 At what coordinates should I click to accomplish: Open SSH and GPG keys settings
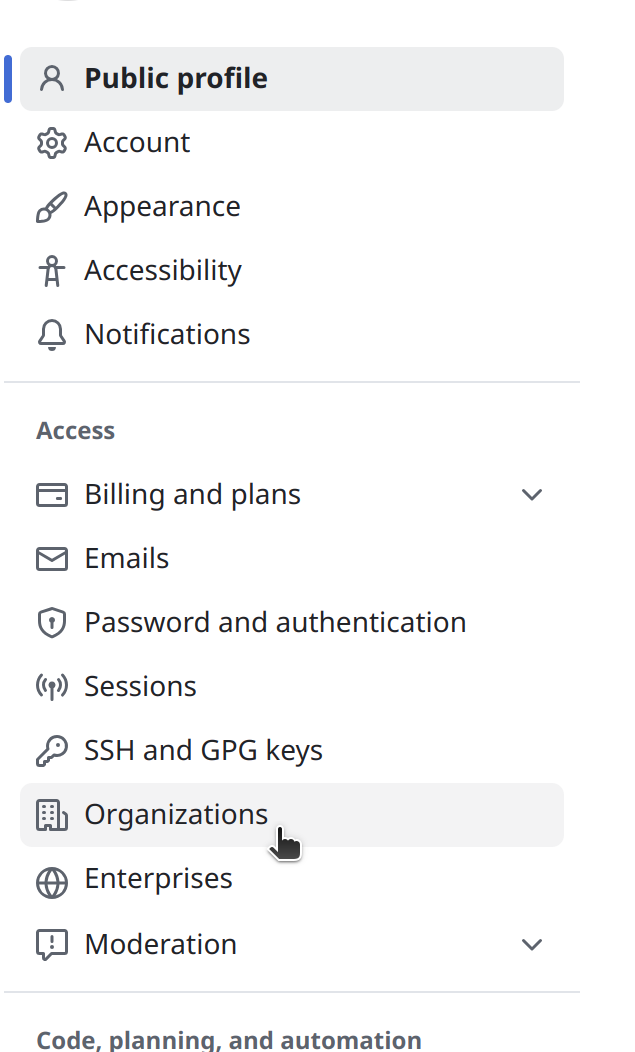[x=203, y=751]
